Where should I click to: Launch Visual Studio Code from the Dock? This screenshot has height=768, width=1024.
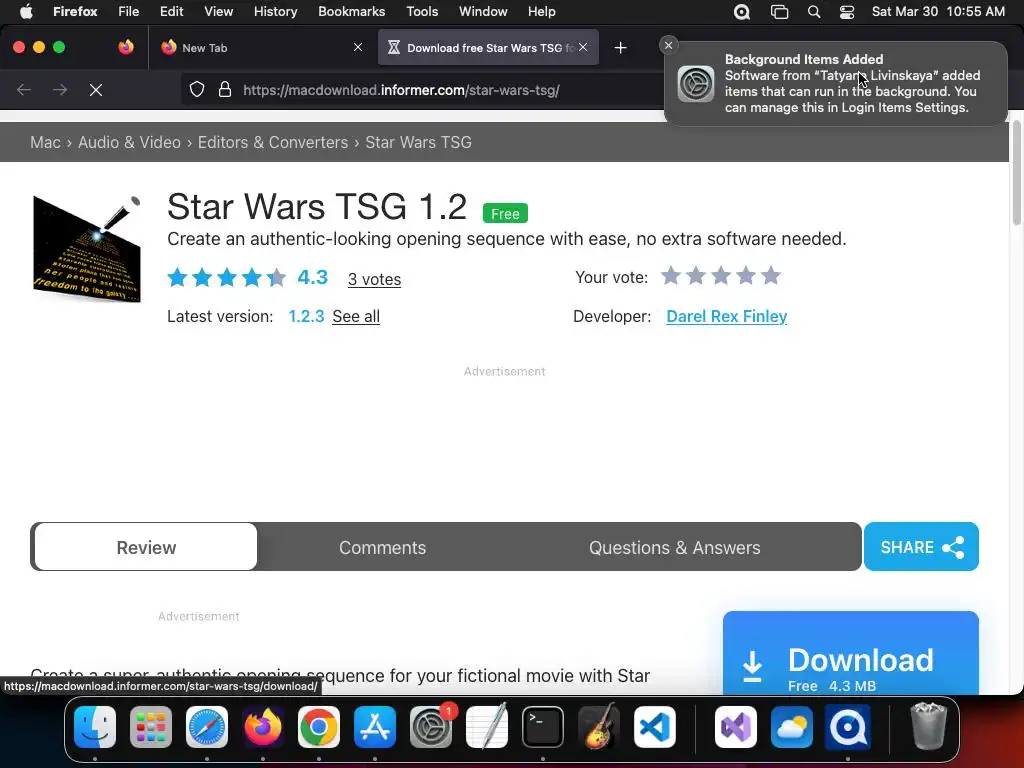click(x=654, y=727)
